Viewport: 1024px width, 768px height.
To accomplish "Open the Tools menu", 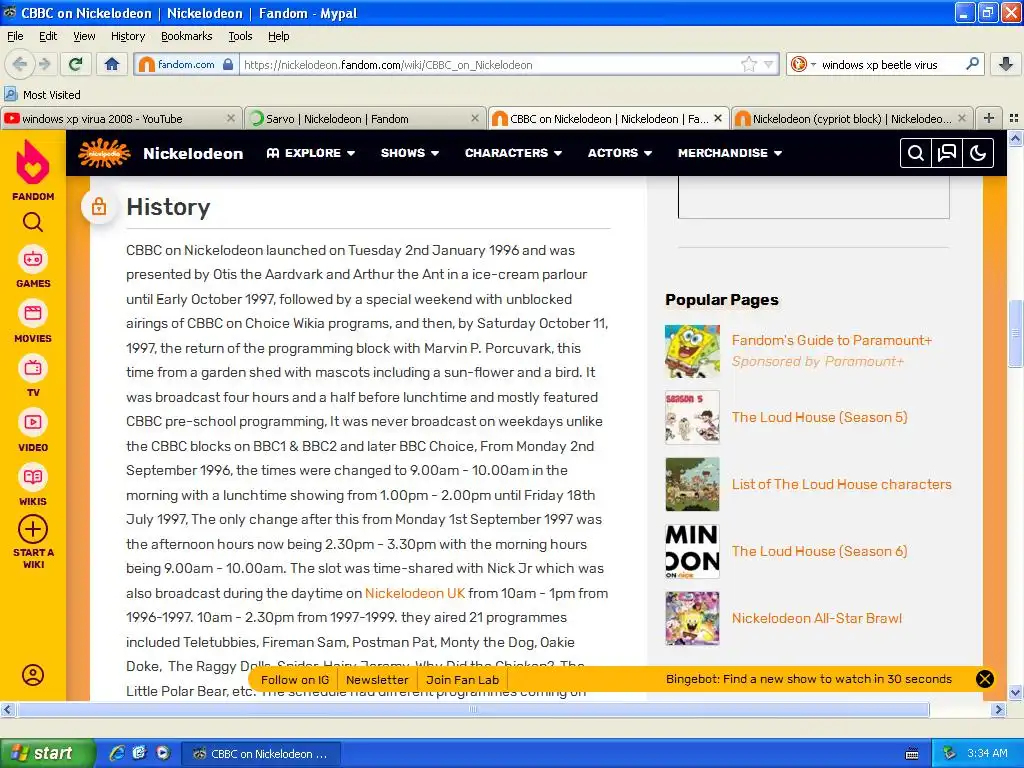I will (x=240, y=36).
